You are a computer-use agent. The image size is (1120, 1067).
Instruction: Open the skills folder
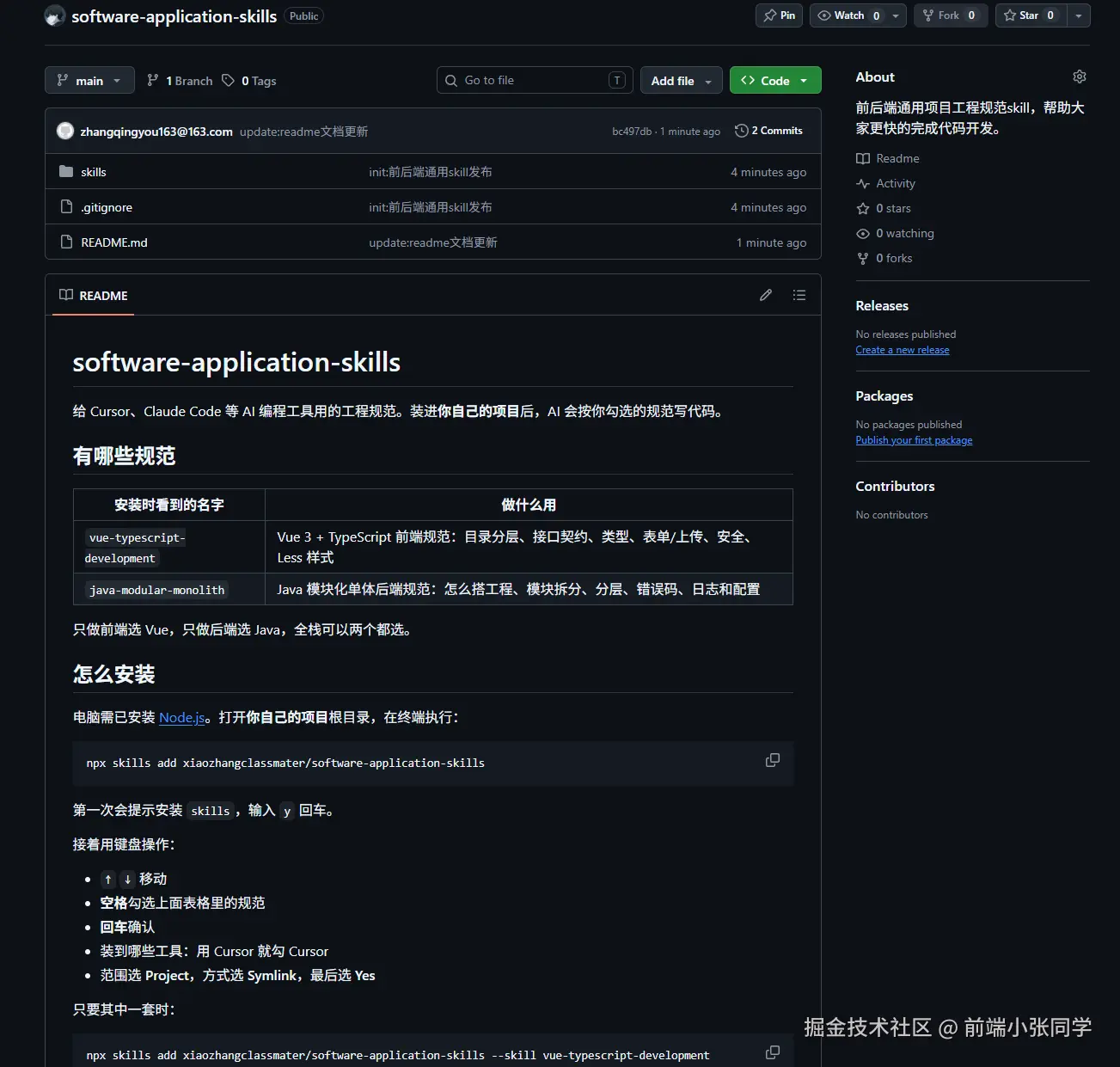(x=94, y=172)
